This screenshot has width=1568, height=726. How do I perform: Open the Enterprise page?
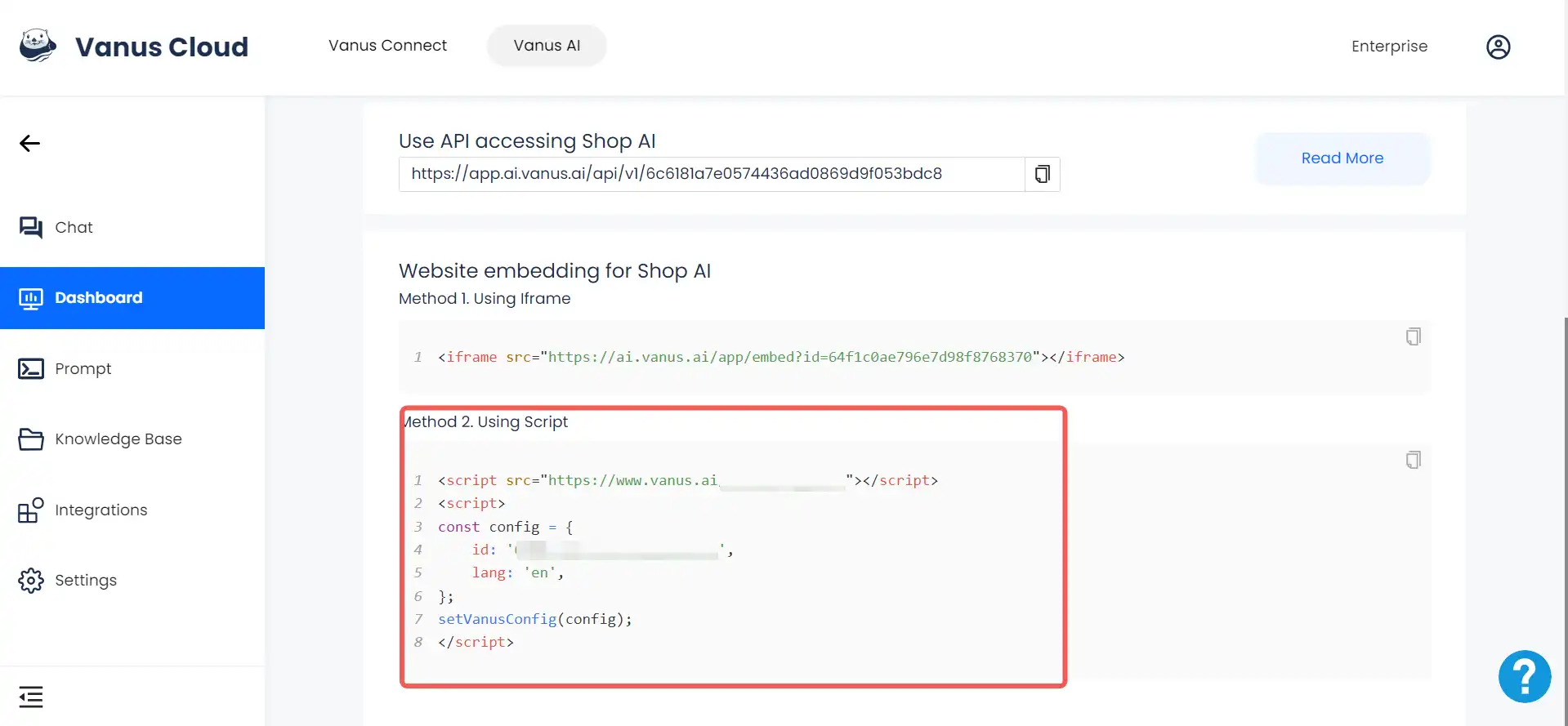coord(1389,47)
